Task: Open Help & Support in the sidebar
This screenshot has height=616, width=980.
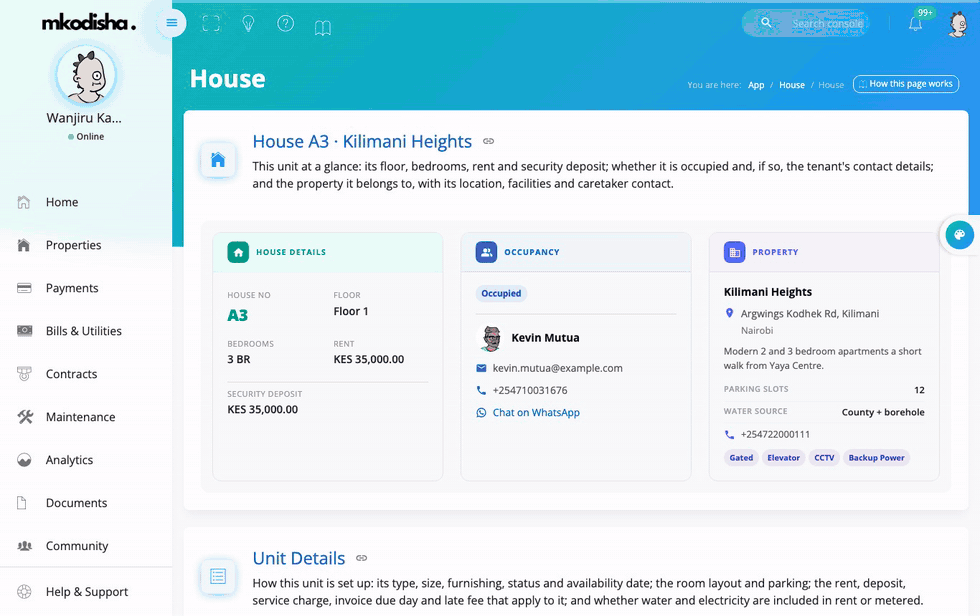Action: pyautogui.click(x=86, y=592)
